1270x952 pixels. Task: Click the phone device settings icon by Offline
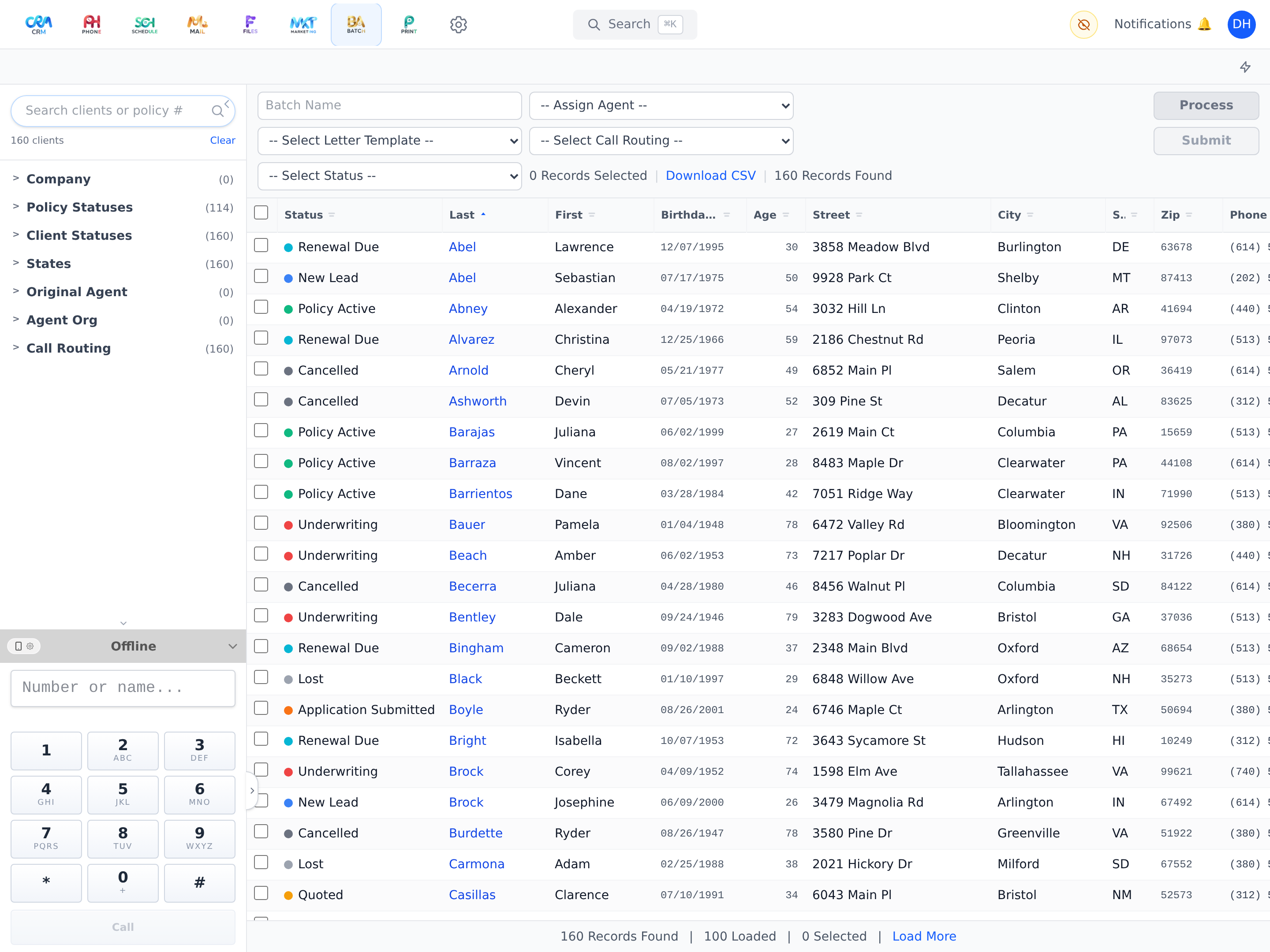coord(24,646)
